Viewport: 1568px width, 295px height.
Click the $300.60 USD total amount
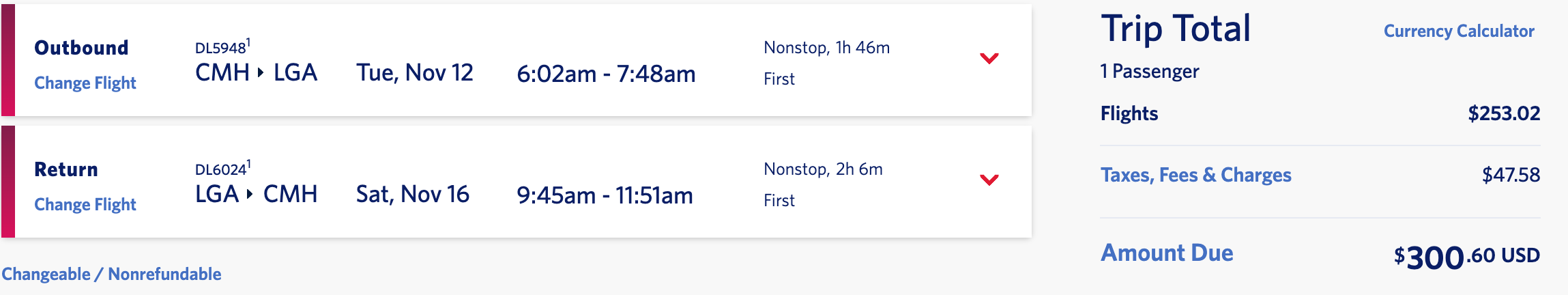point(1466,257)
